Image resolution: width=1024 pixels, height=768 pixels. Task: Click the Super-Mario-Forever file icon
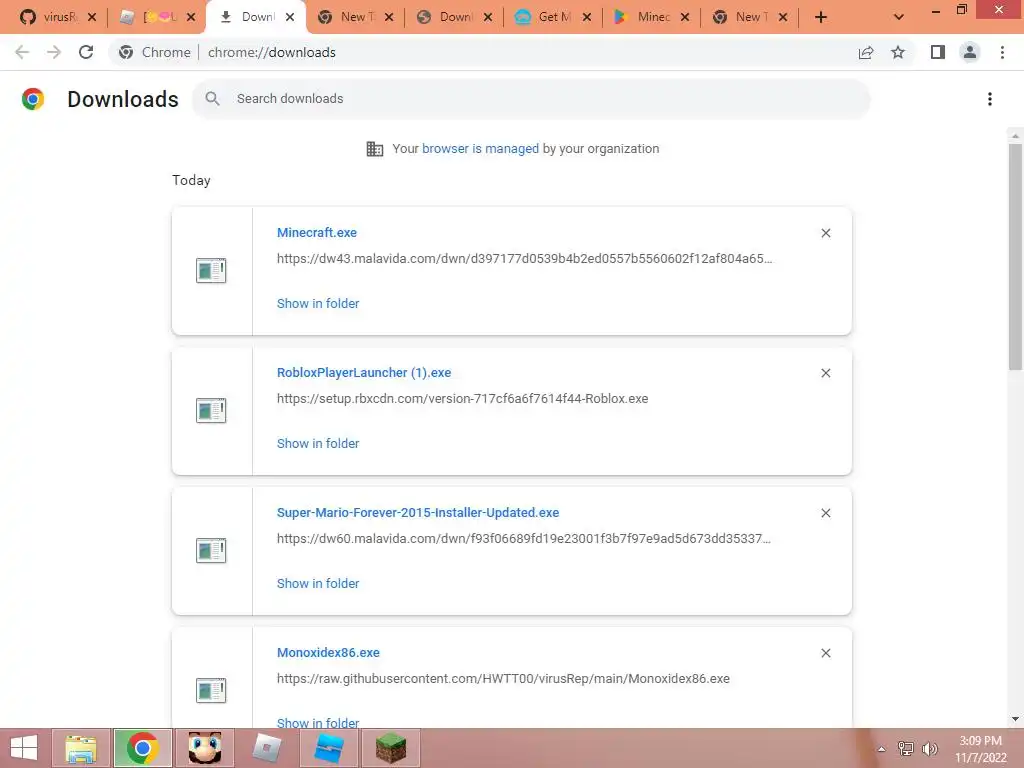[x=211, y=551]
